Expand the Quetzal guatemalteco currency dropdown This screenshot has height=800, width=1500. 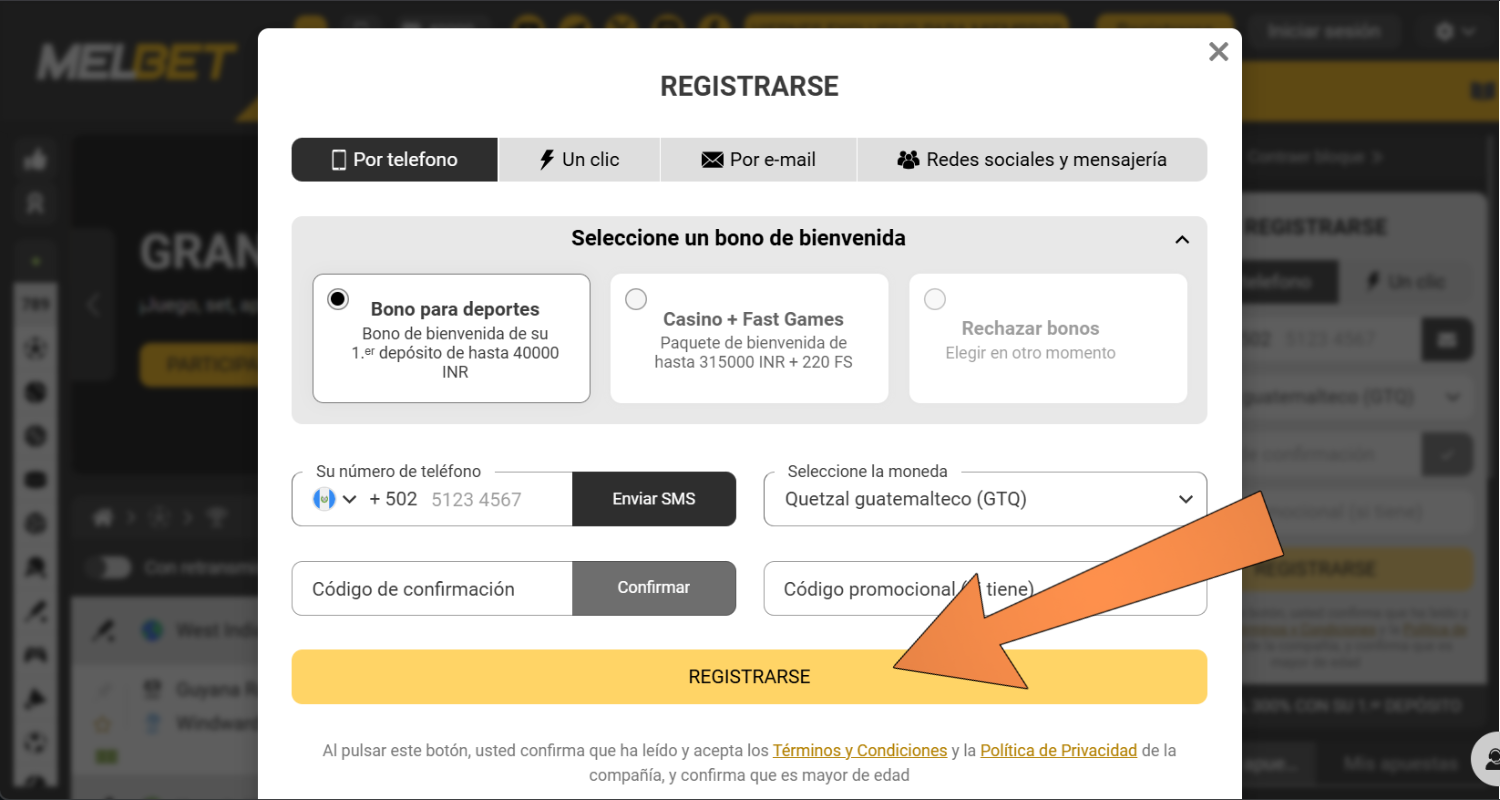[x=984, y=499]
